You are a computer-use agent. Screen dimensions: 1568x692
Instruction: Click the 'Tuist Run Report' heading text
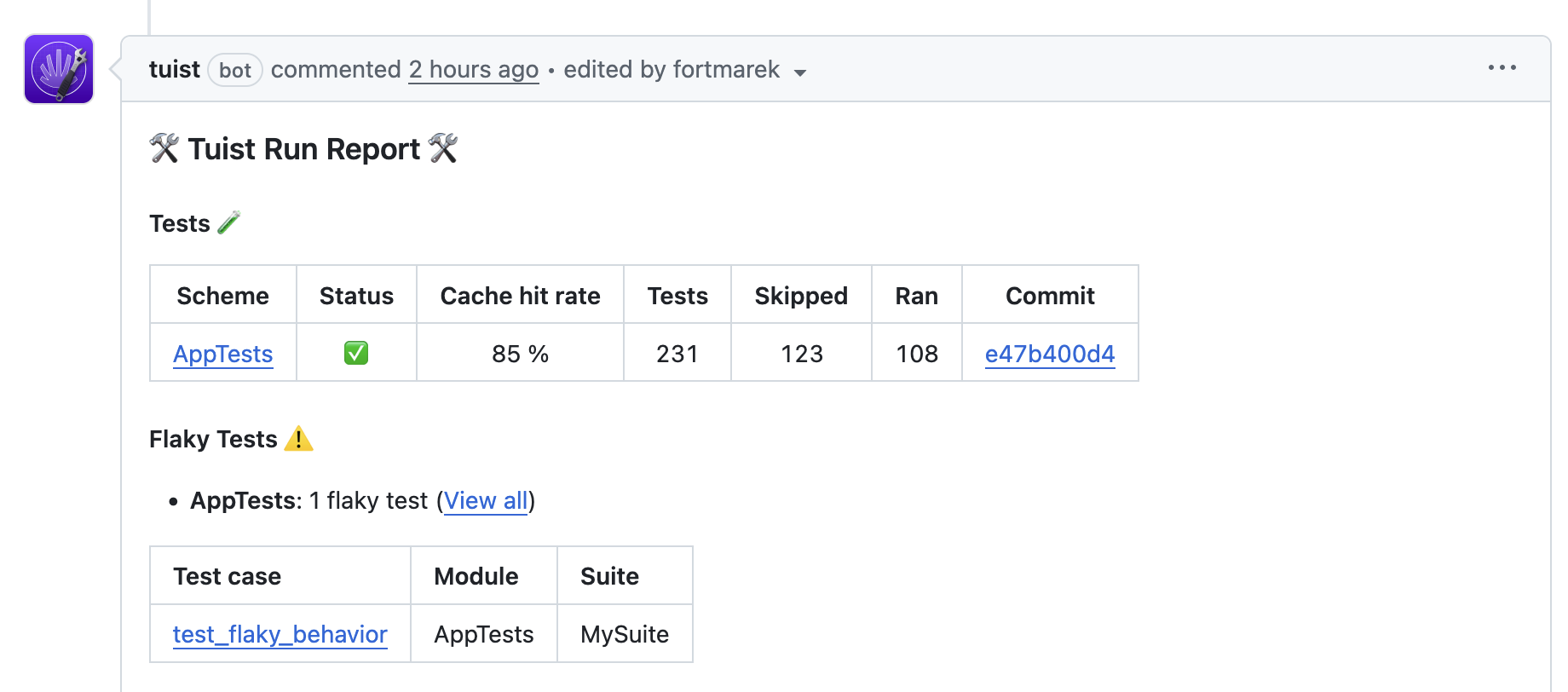pos(303,149)
